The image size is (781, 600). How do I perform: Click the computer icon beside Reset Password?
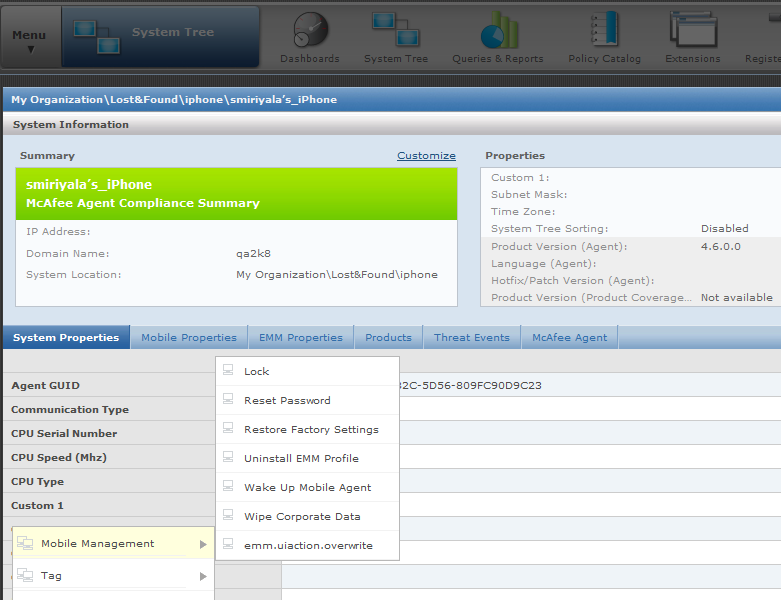[x=228, y=399]
